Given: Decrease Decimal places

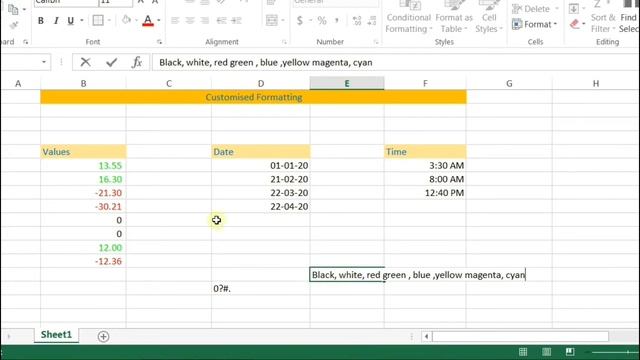Looking at the screenshot, I should click(x=371, y=20).
